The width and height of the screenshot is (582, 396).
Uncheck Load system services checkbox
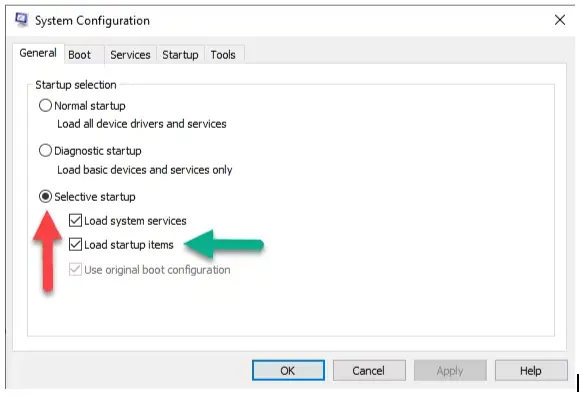[x=75, y=220]
